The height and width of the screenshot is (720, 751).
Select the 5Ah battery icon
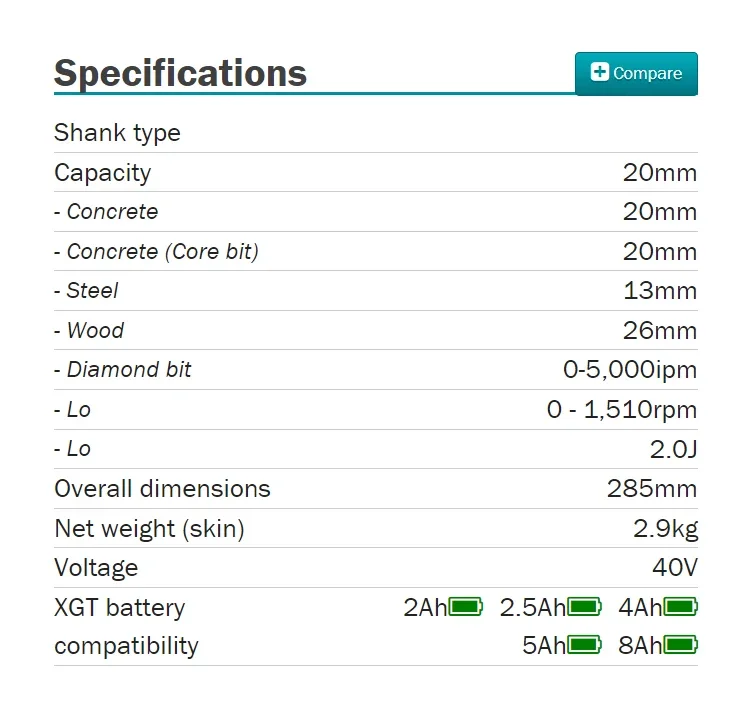point(584,645)
